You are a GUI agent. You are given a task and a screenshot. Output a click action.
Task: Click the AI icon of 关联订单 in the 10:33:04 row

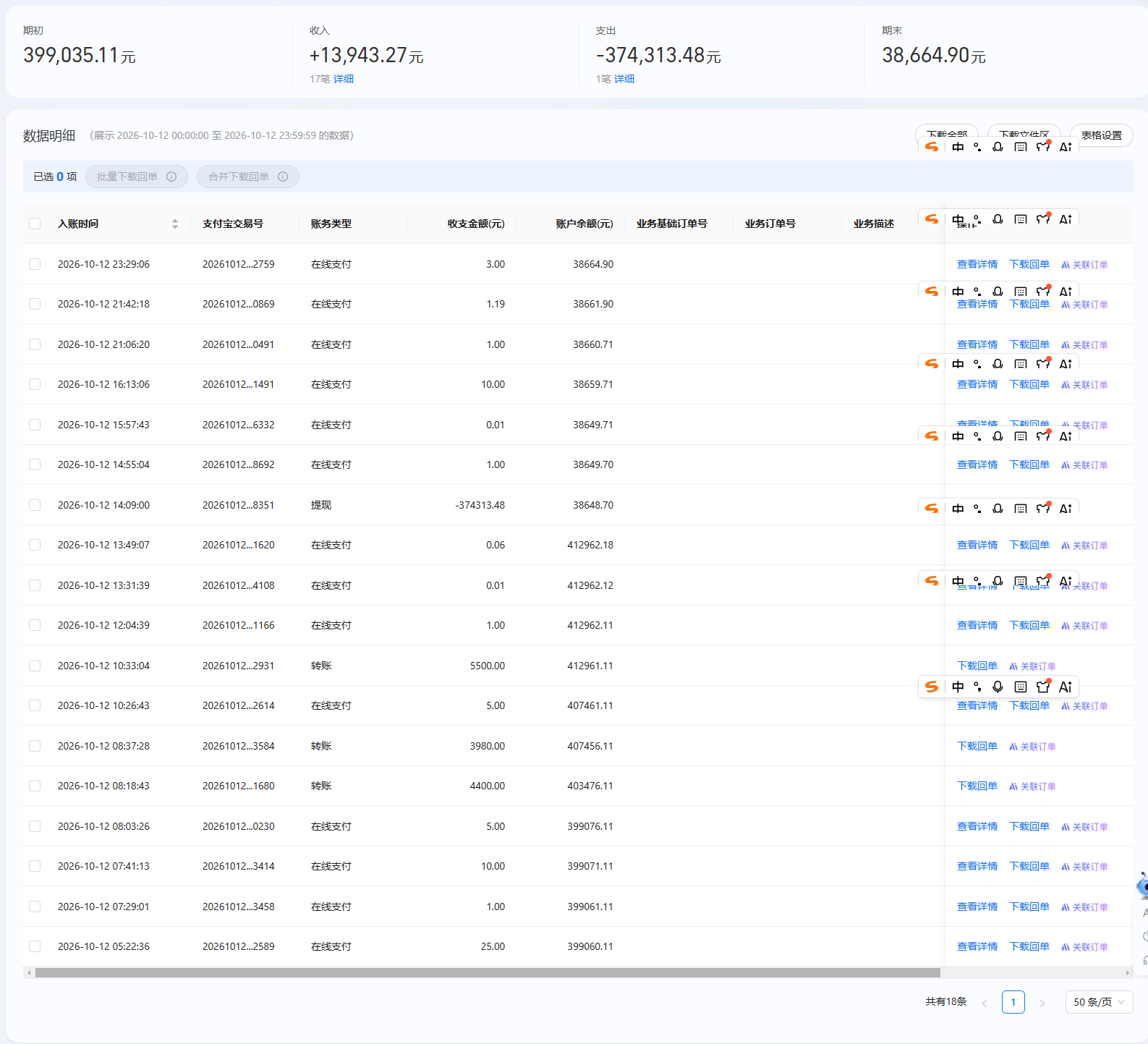coord(1013,666)
